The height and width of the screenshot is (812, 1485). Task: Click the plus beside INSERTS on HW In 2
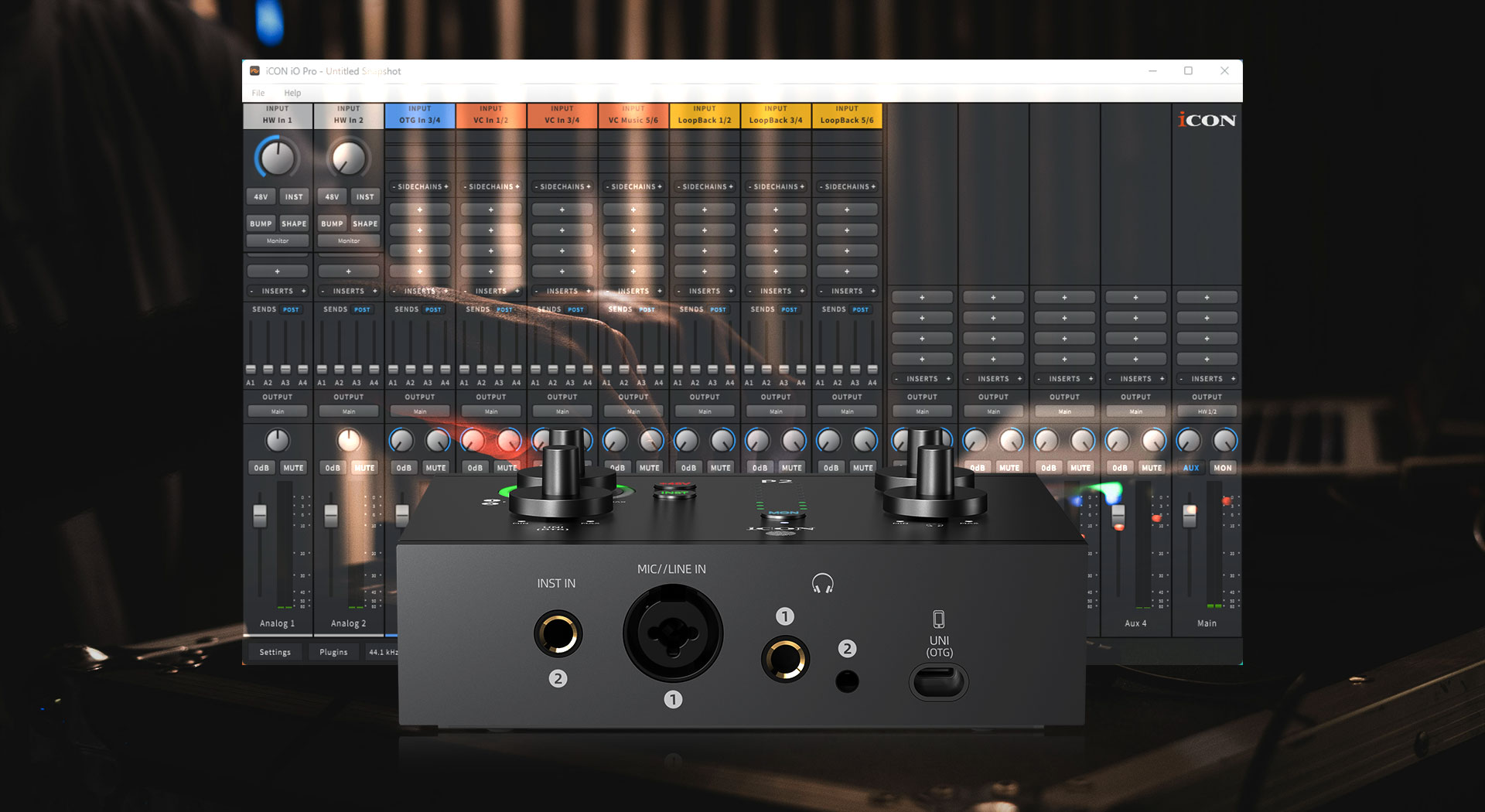[x=374, y=291]
